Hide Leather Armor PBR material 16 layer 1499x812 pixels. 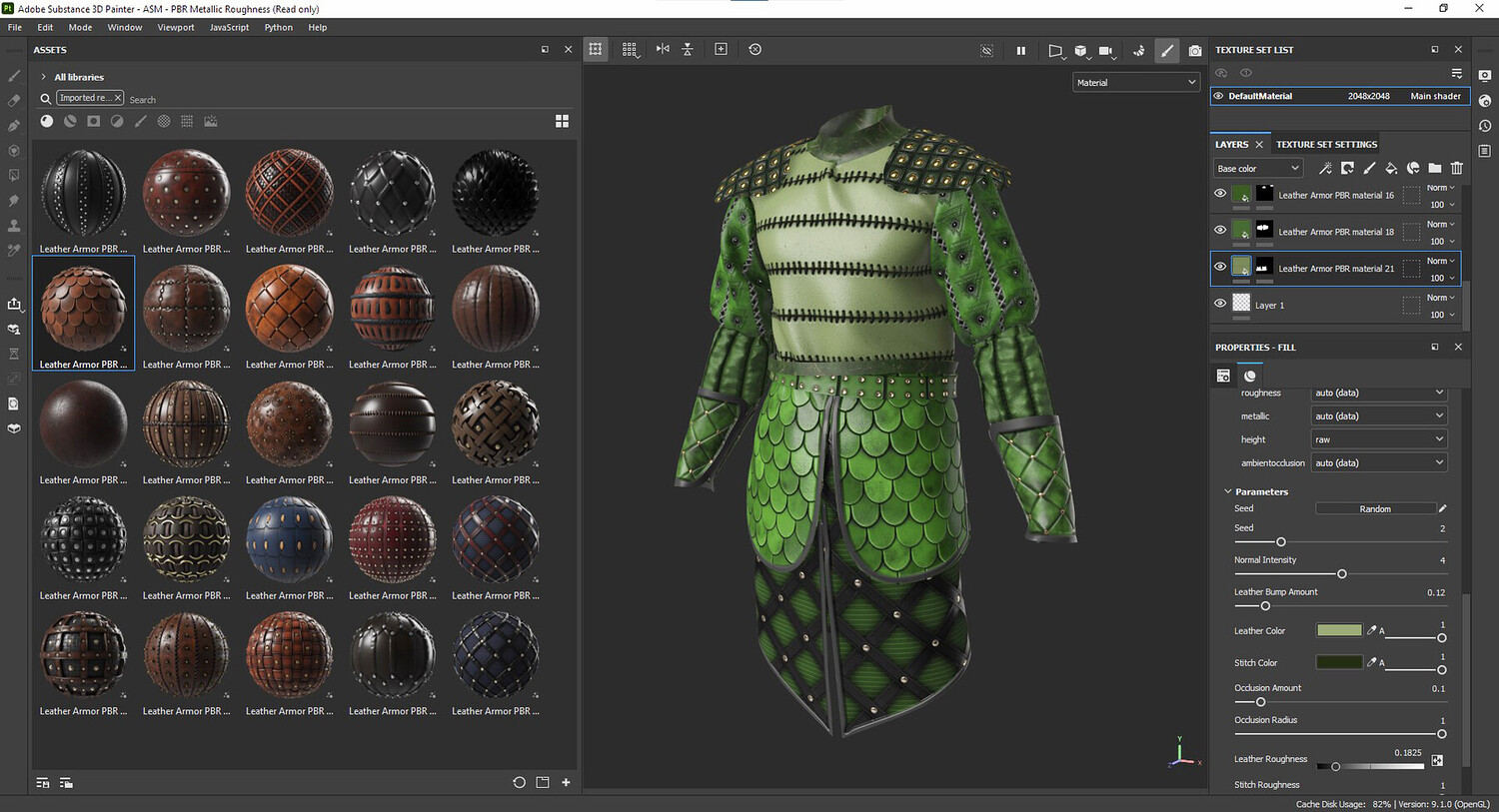pos(1220,194)
